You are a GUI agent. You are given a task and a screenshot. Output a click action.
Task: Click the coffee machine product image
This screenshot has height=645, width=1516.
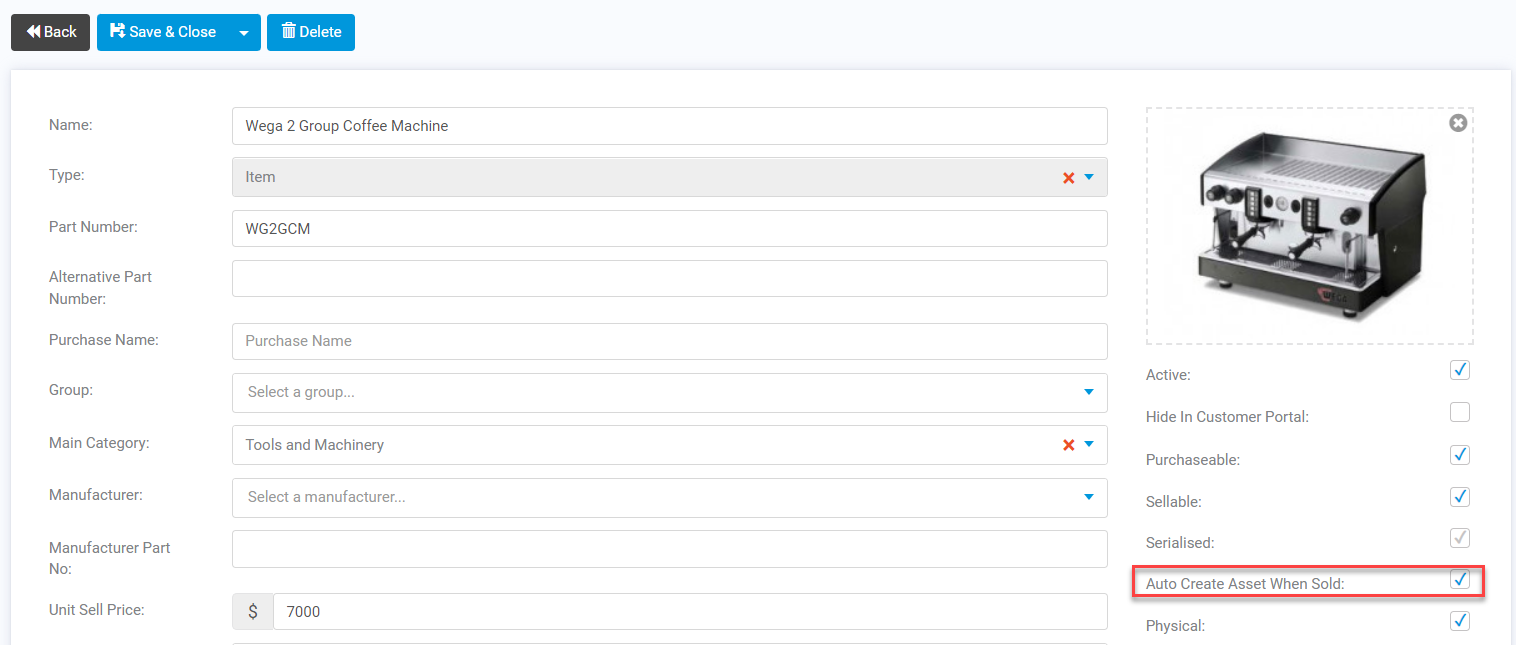[x=1308, y=228]
